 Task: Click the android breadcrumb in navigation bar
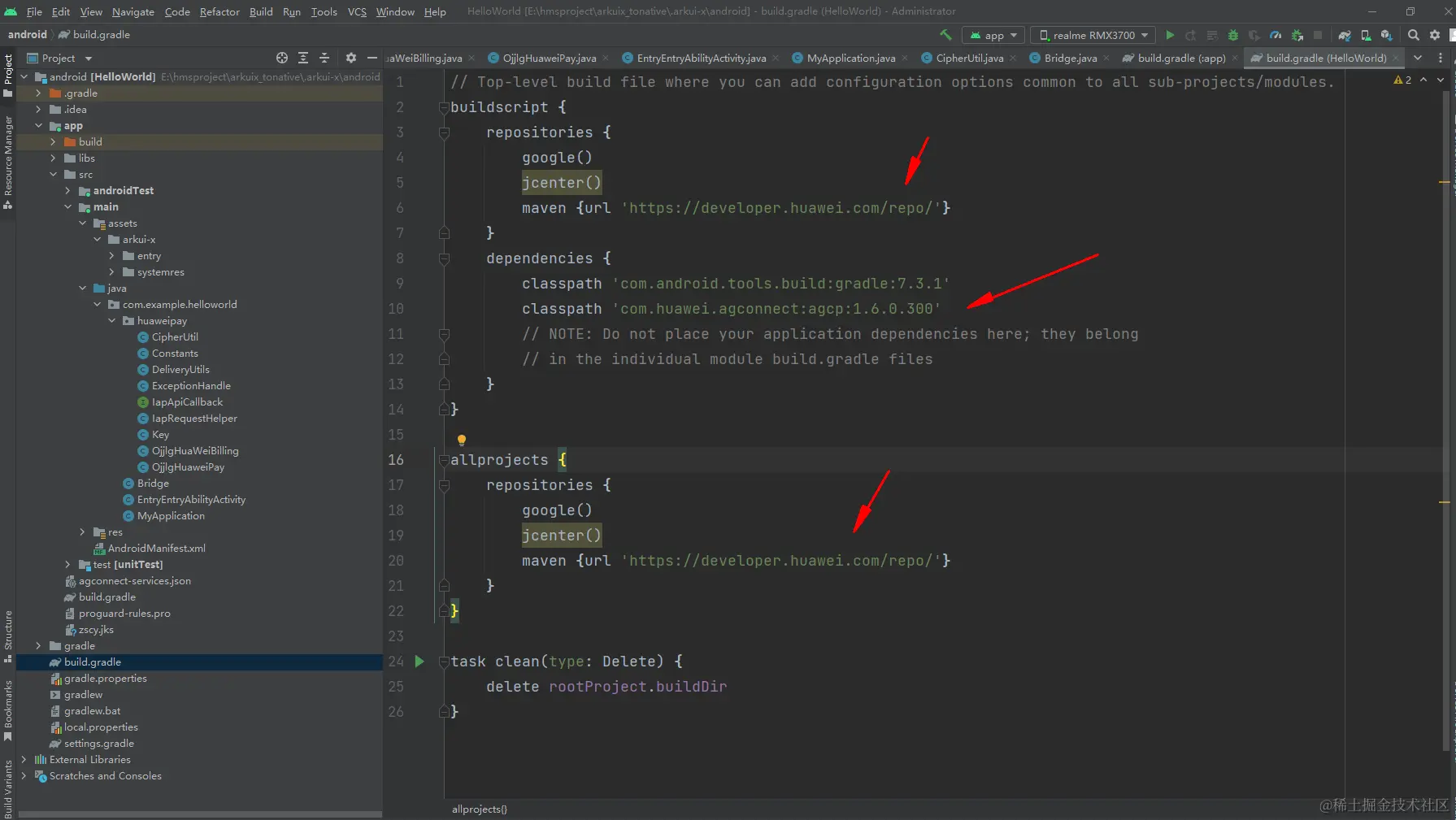(x=28, y=34)
